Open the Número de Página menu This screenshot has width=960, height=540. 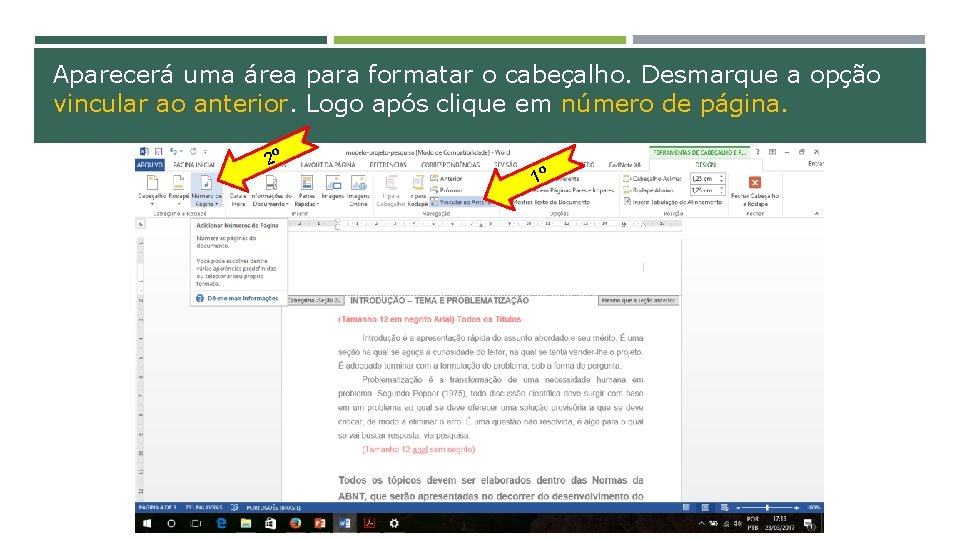click(x=206, y=190)
